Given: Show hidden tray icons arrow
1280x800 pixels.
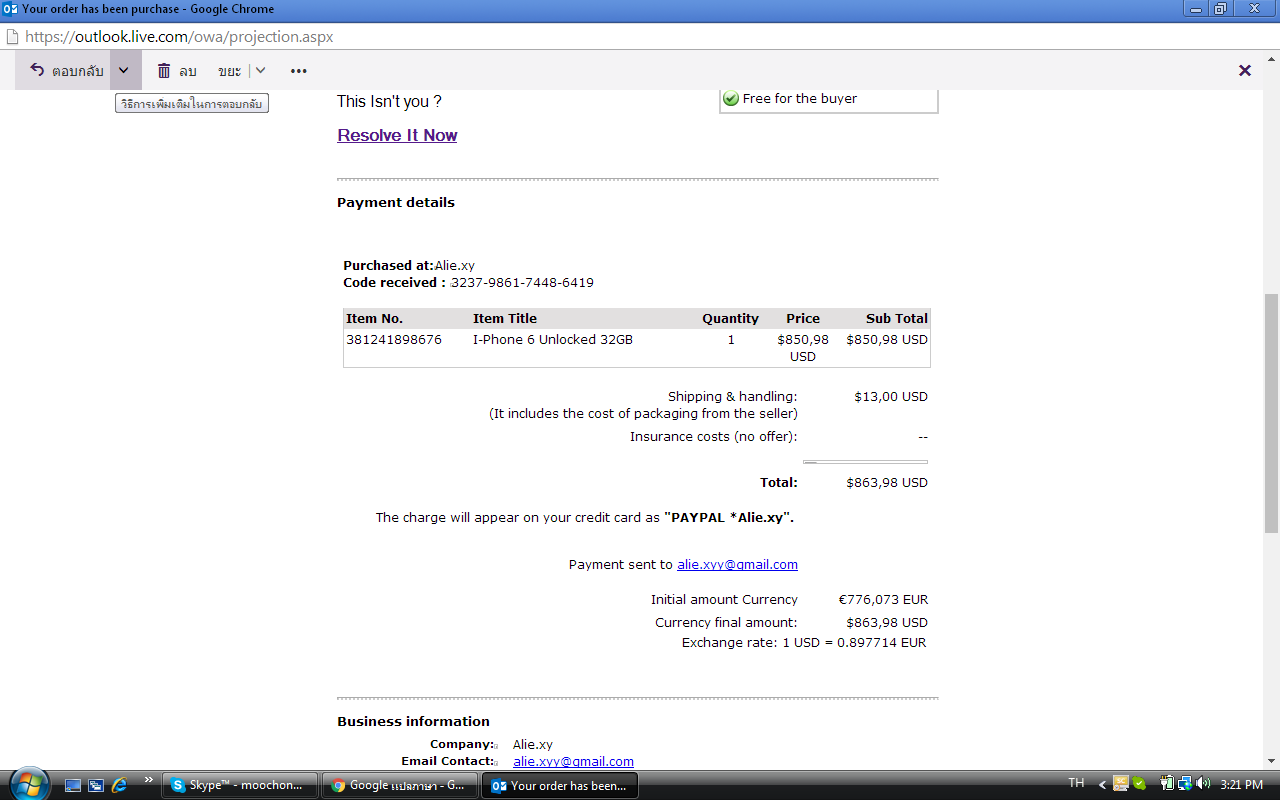Looking at the screenshot, I should coord(1102,785).
